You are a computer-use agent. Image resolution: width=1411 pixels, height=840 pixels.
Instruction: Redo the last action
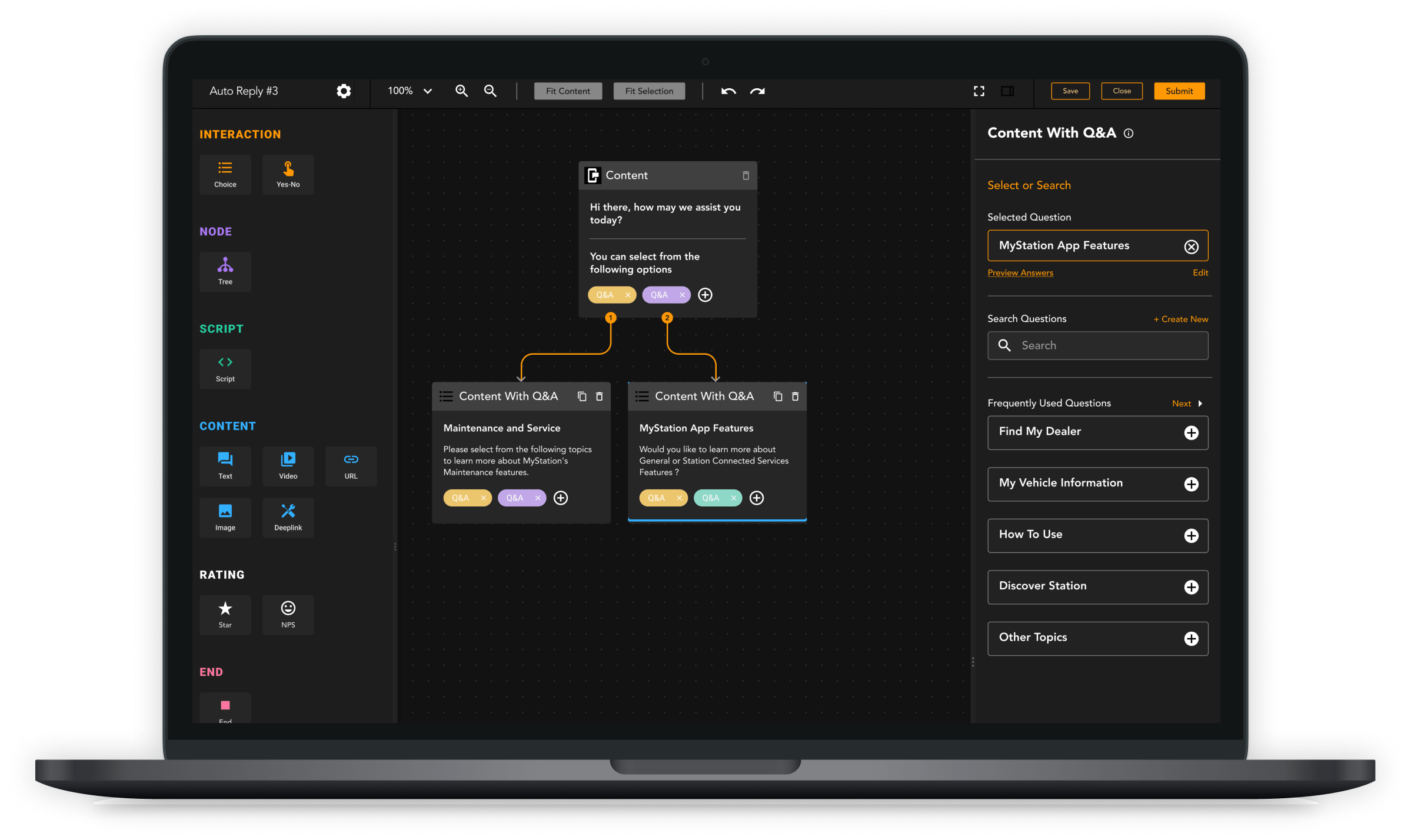tap(757, 91)
